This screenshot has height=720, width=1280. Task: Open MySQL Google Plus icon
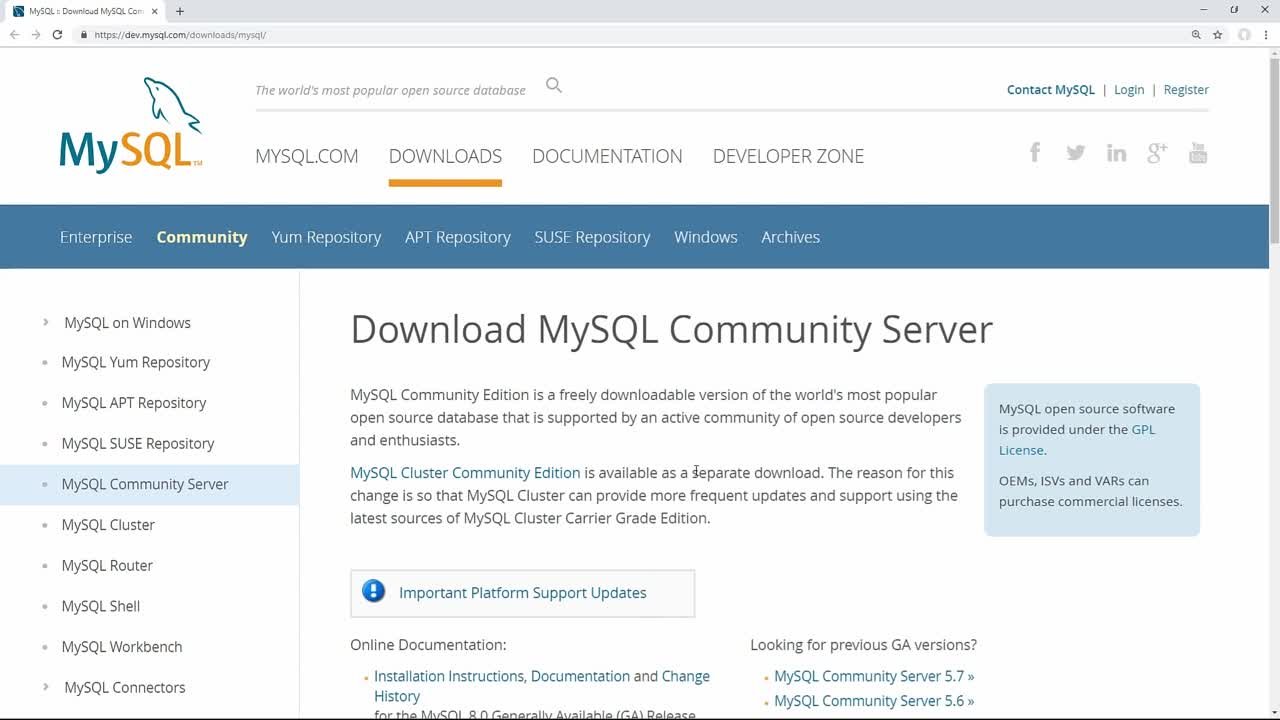coord(1157,153)
